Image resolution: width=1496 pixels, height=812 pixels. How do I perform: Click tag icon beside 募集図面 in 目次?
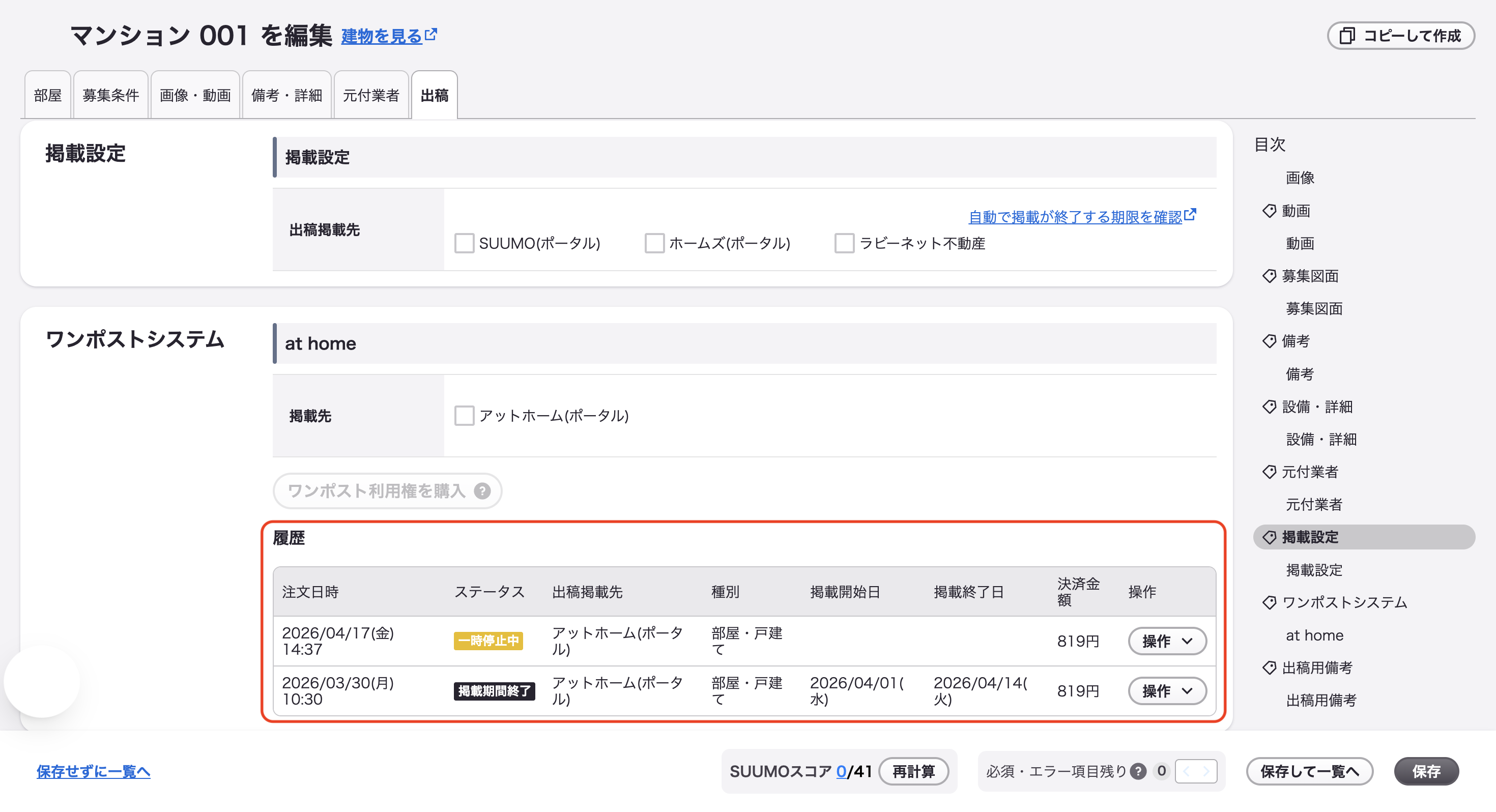[1270, 276]
